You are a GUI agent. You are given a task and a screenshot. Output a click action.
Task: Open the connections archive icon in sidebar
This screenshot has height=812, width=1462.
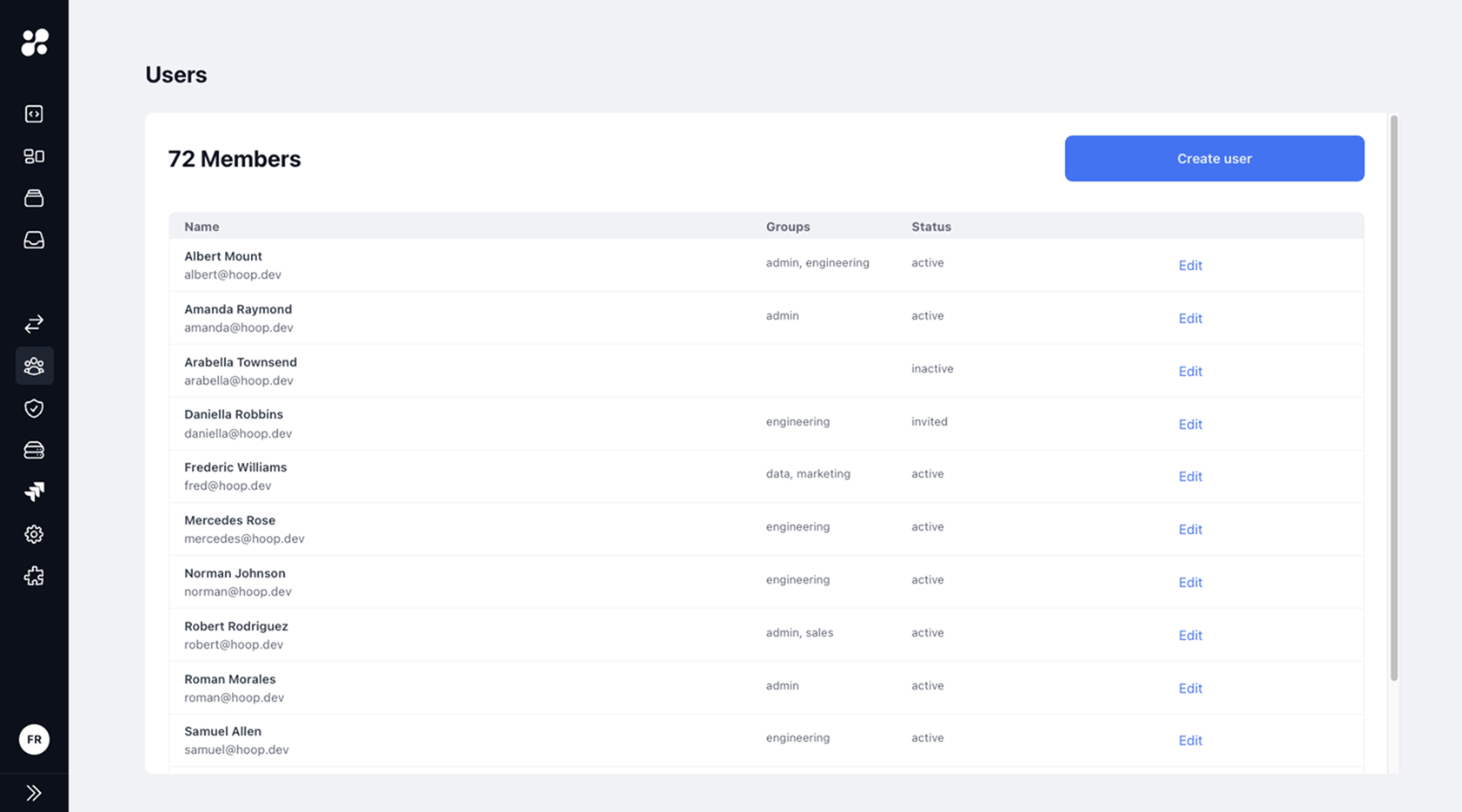pos(33,197)
